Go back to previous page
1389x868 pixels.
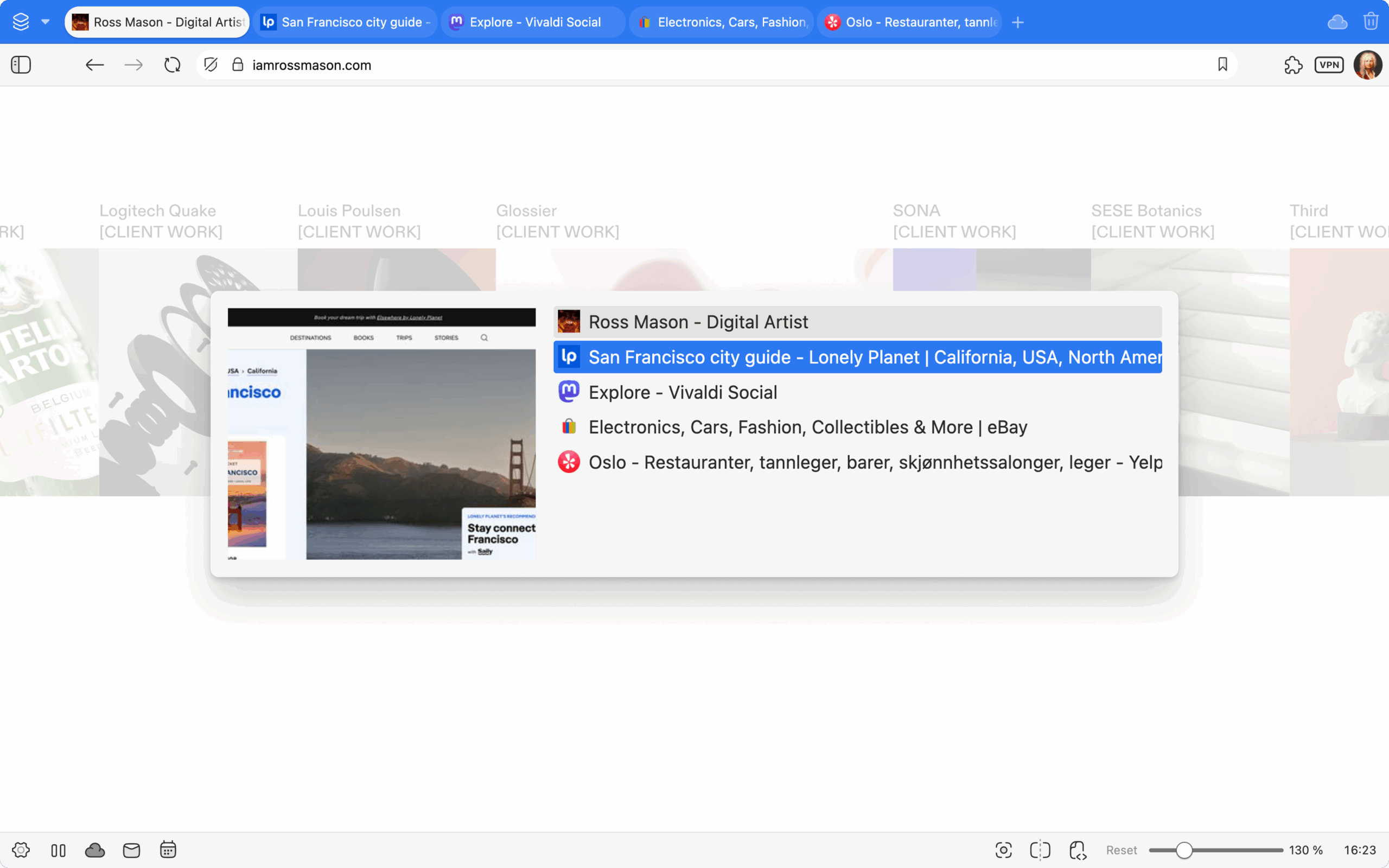(95, 65)
